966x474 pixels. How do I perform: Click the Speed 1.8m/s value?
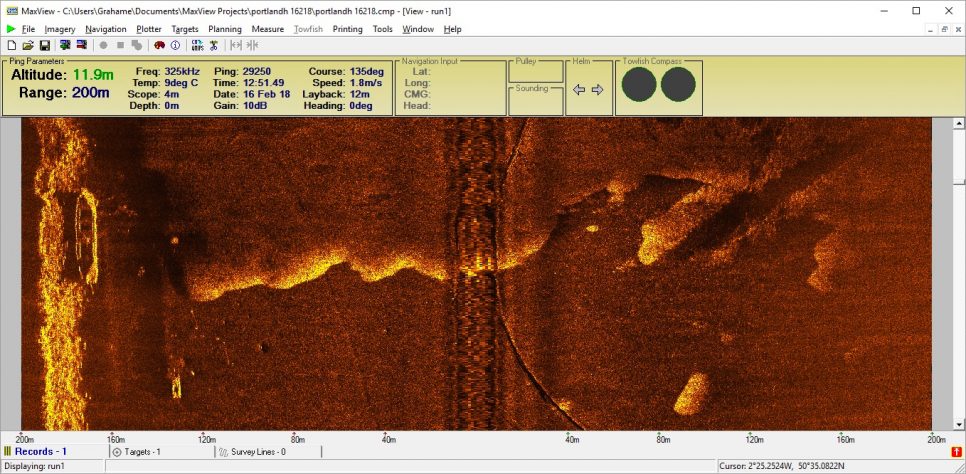pos(368,83)
